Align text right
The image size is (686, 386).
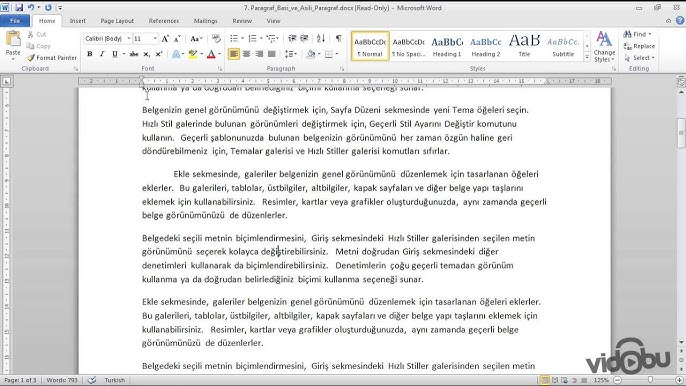click(x=259, y=54)
